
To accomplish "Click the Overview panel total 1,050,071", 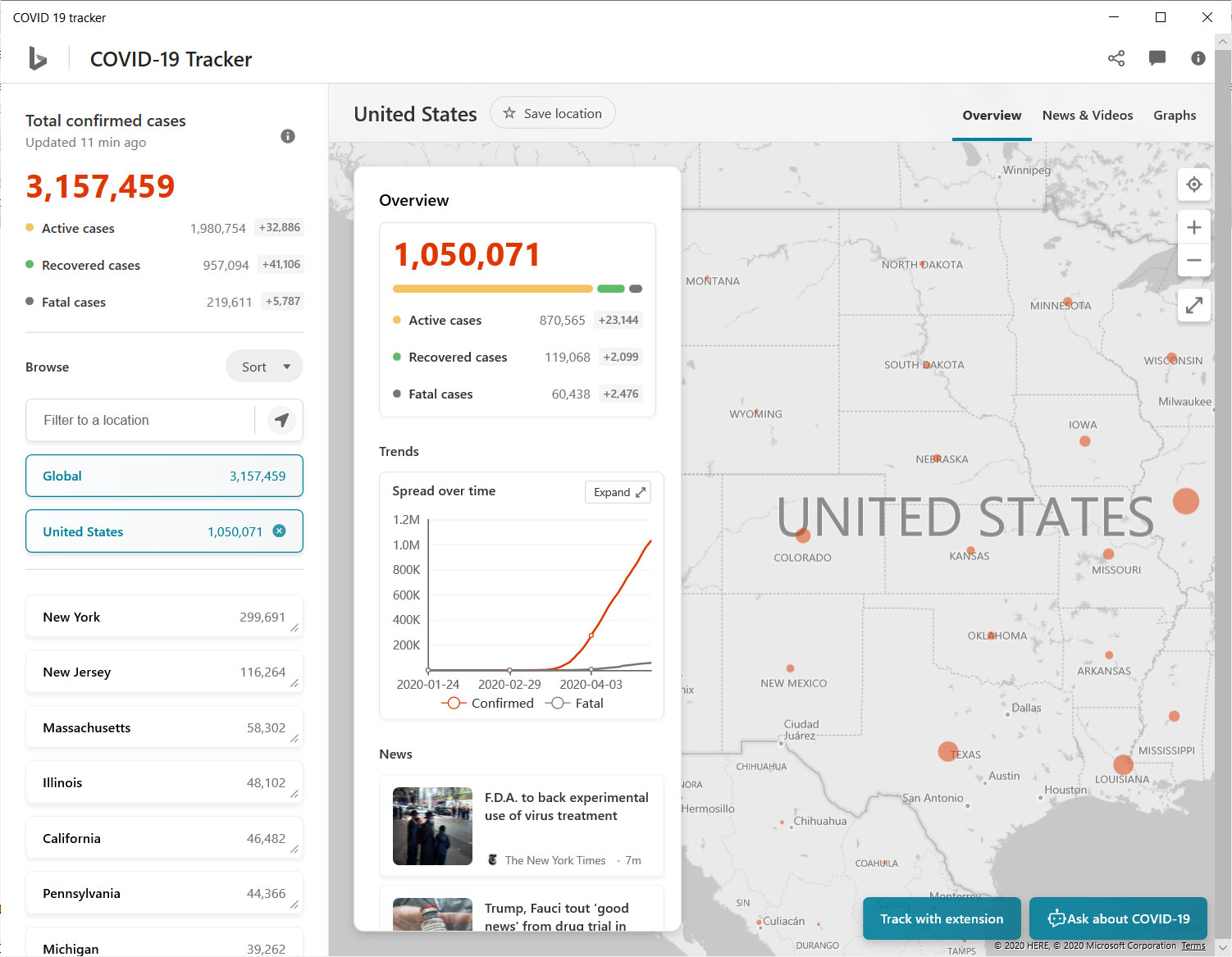I will (x=467, y=254).
